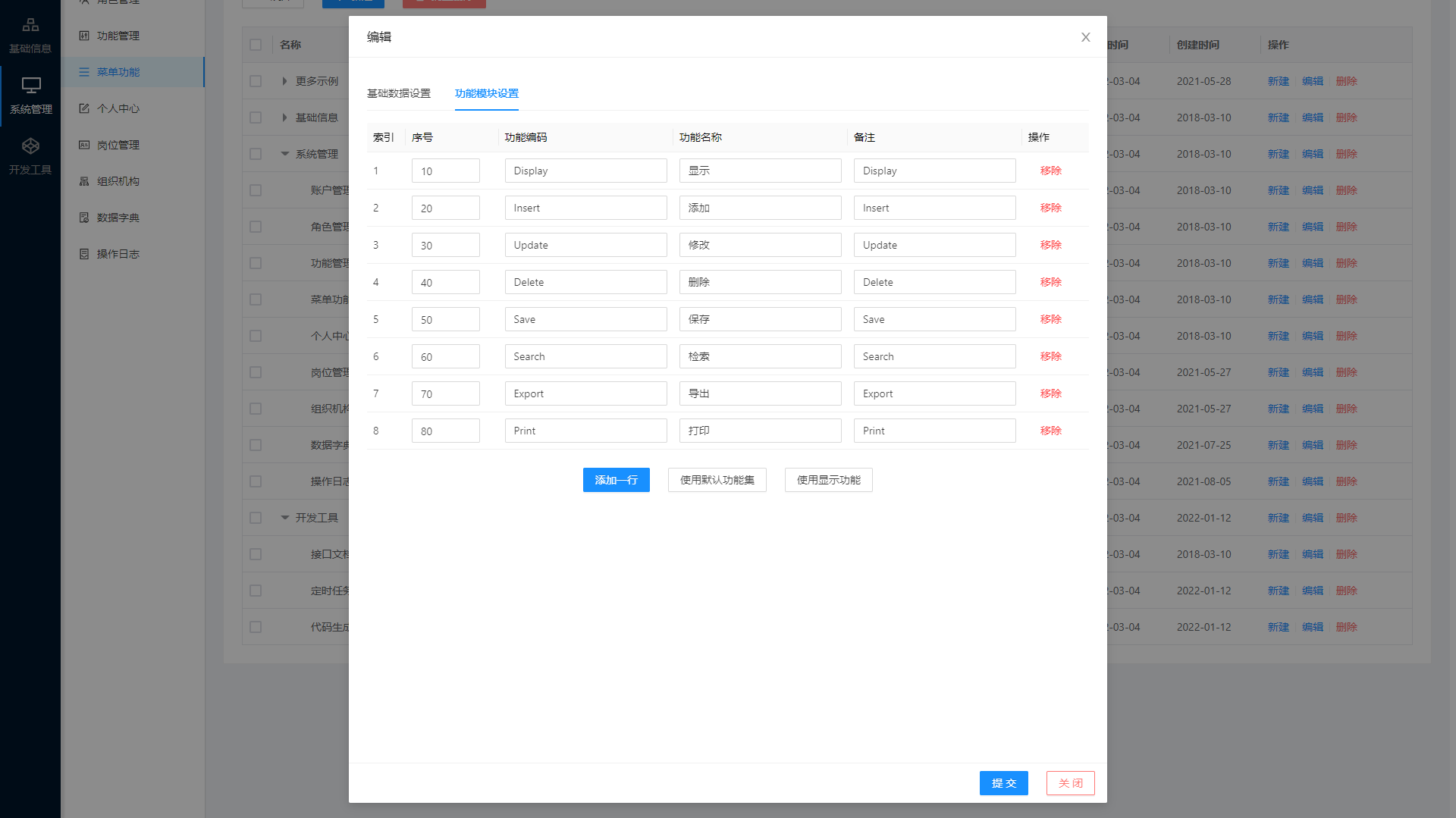Viewport: 1456px width, 818px height.
Task: Open 开发工具 cube icon section
Action: 30,146
